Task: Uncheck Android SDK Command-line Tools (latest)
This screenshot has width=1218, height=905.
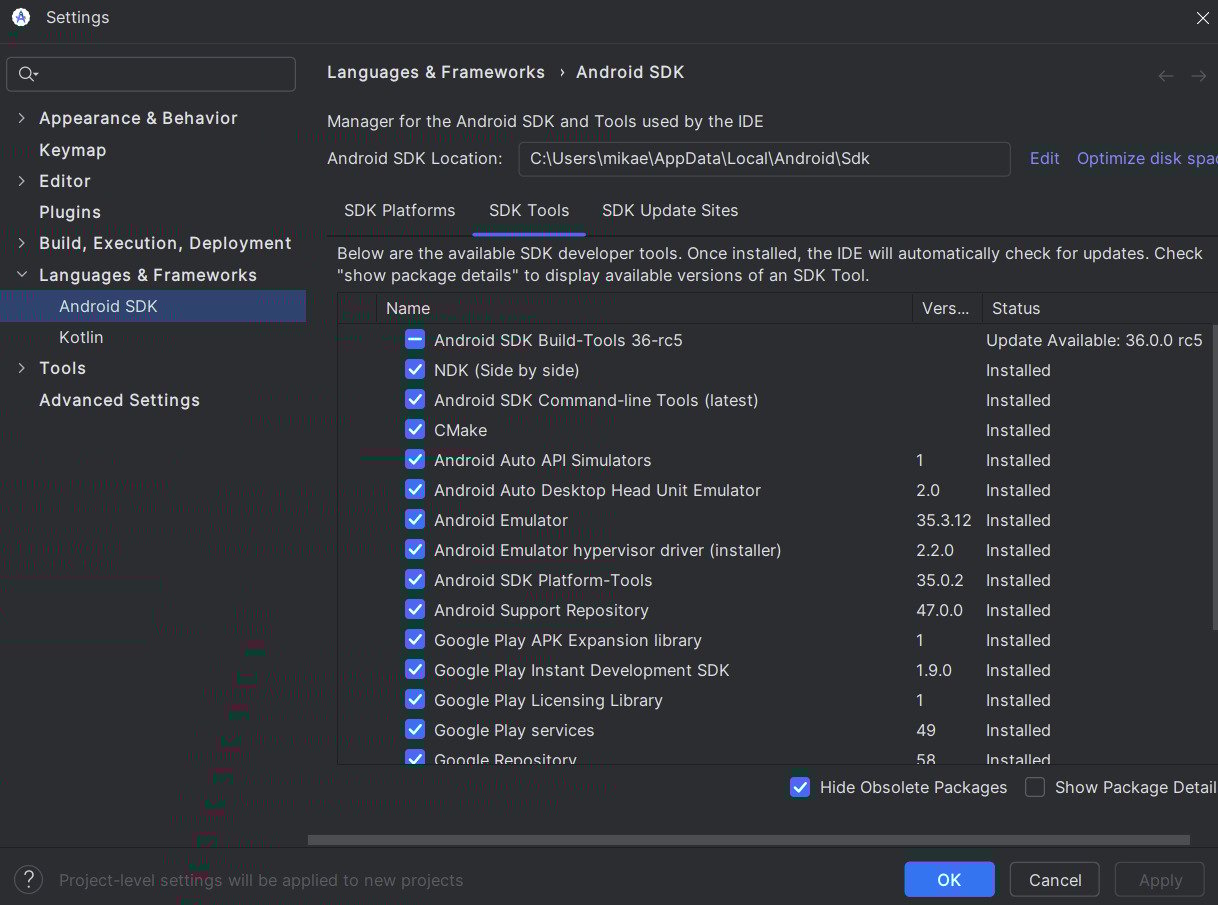Action: click(415, 400)
